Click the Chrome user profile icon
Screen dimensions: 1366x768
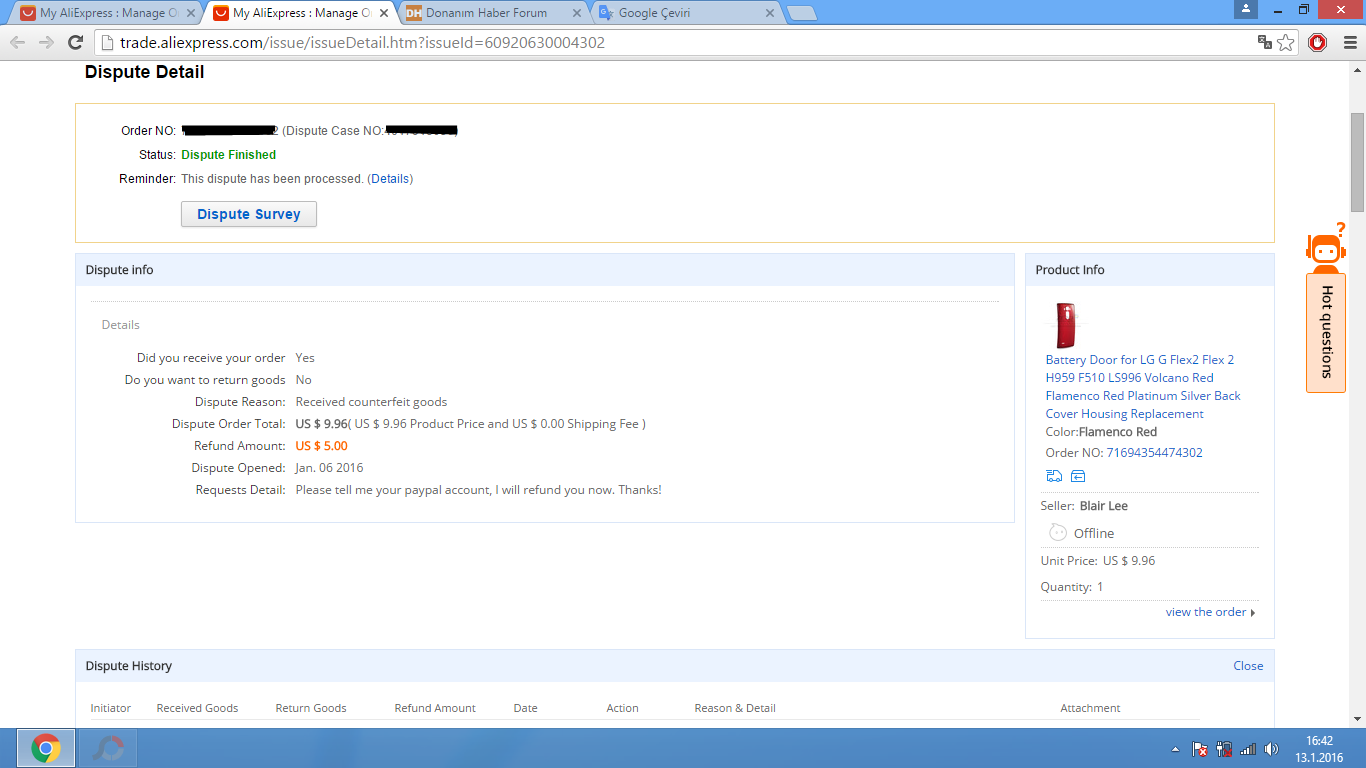1245,9
